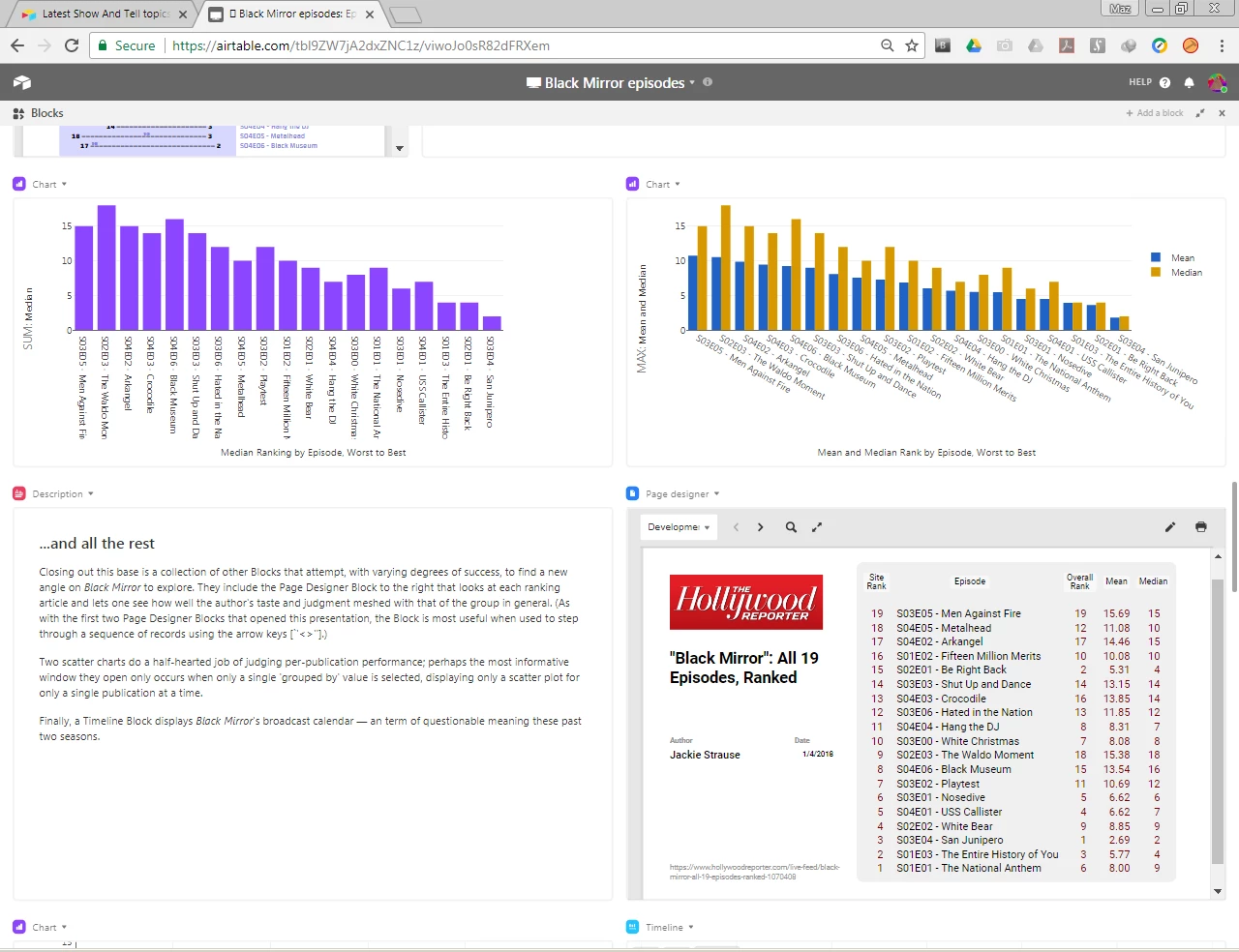Click the S04E06 - Black Museum legend entry
The image size is (1239, 952).
279,146
